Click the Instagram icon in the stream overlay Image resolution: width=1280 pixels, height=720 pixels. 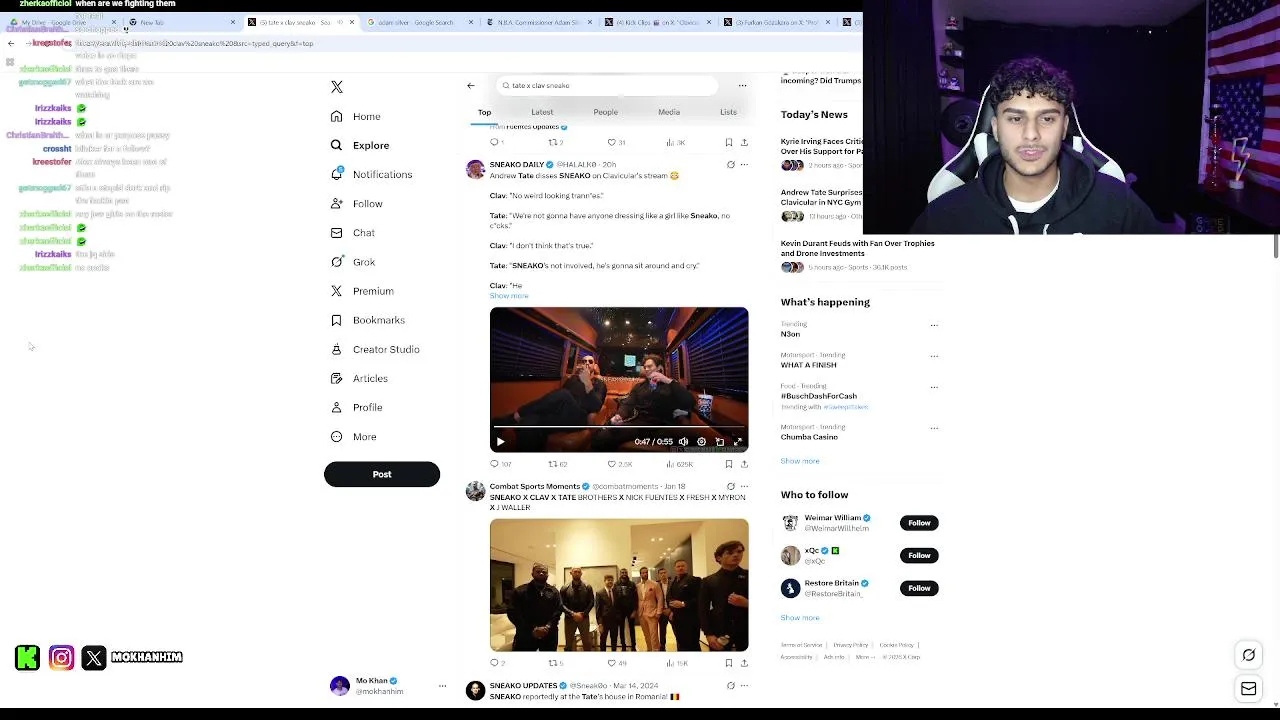(61, 657)
